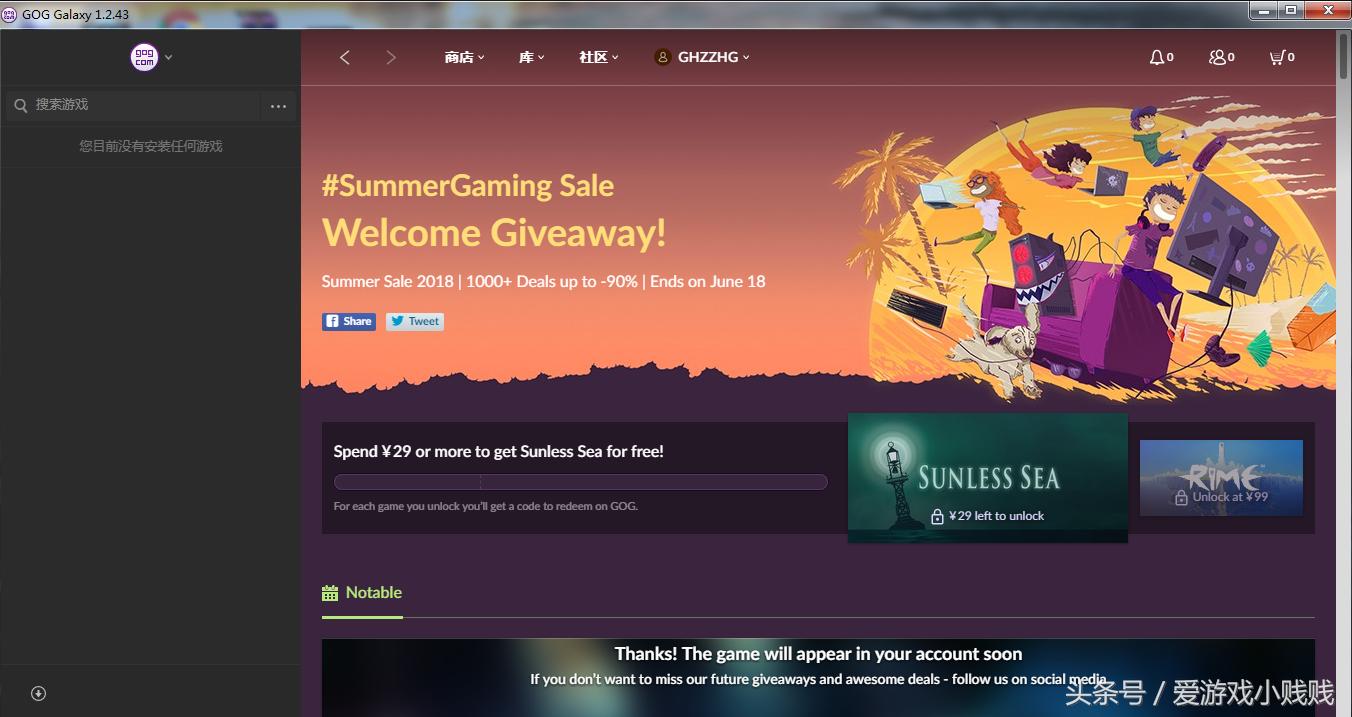1352x717 pixels.
Task: Open the three-dots sidebar options menu
Action: click(x=278, y=106)
